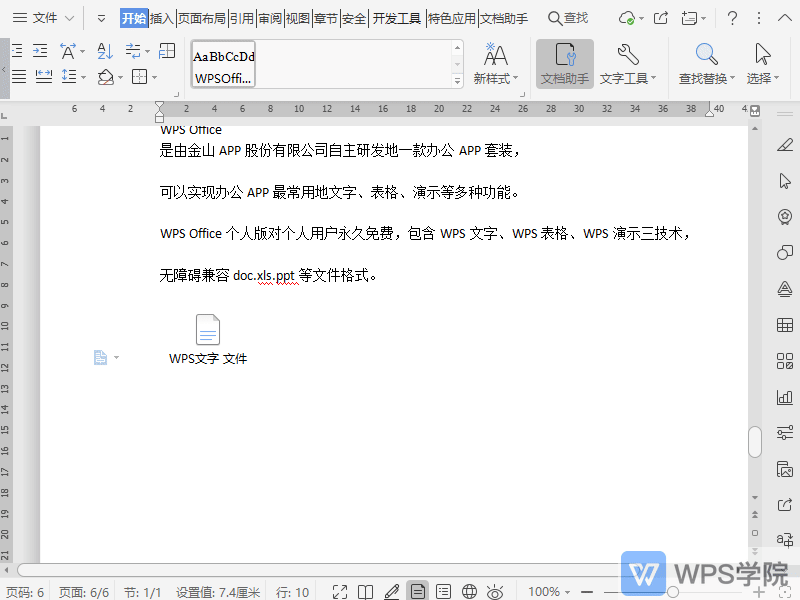Click the embedded WPS文字 file object icon
The height and width of the screenshot is (600, 800).
207,328
